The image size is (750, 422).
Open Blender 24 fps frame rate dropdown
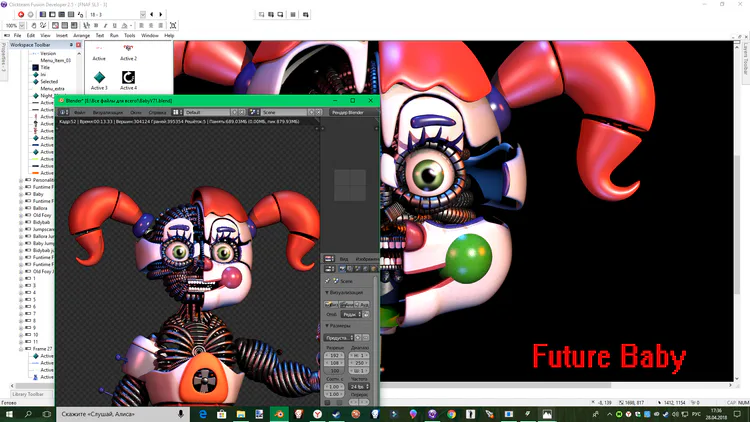358,387
